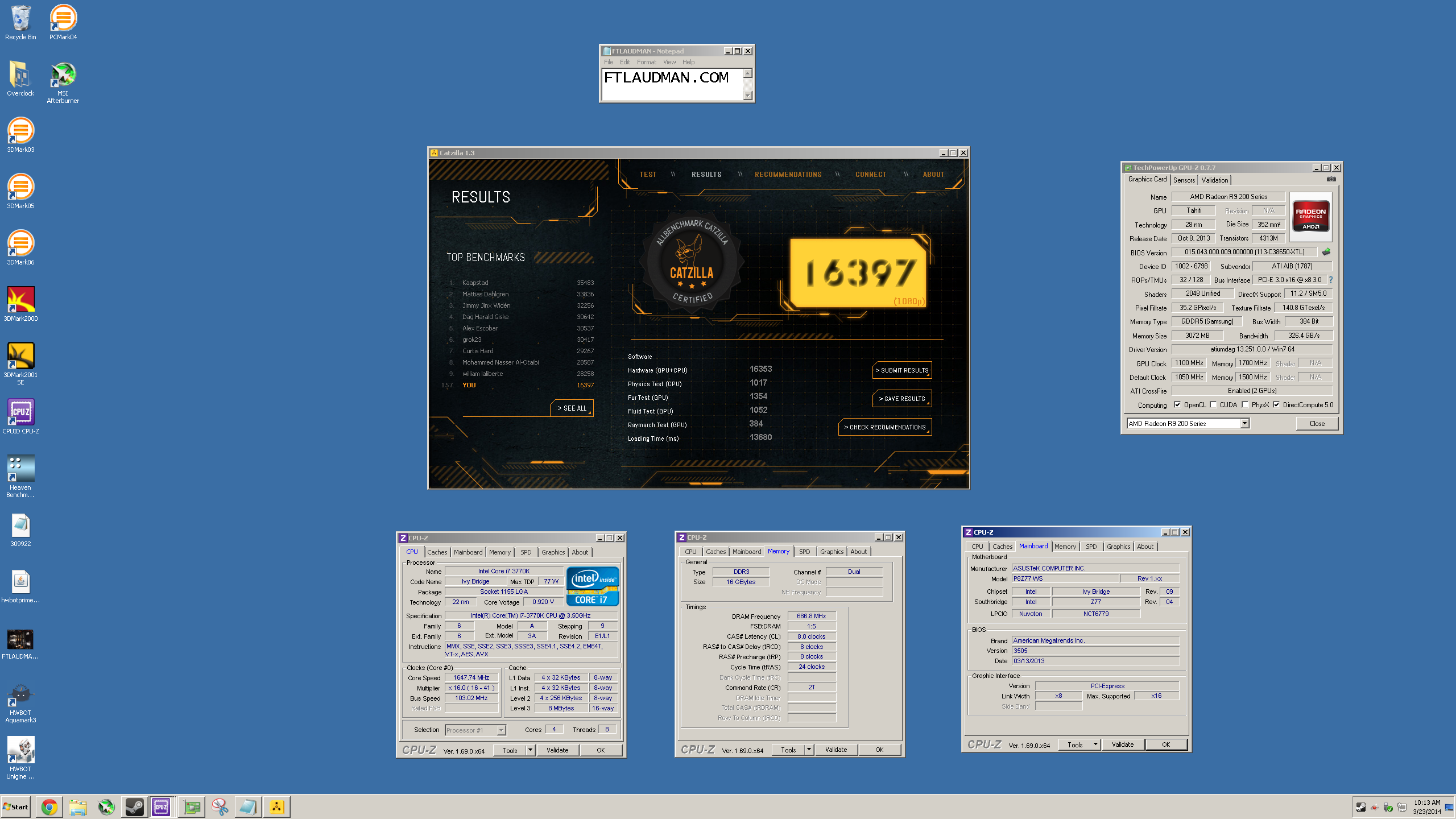
Task: Open the ABOUT section in Catzilla
Action: (933, 175)
